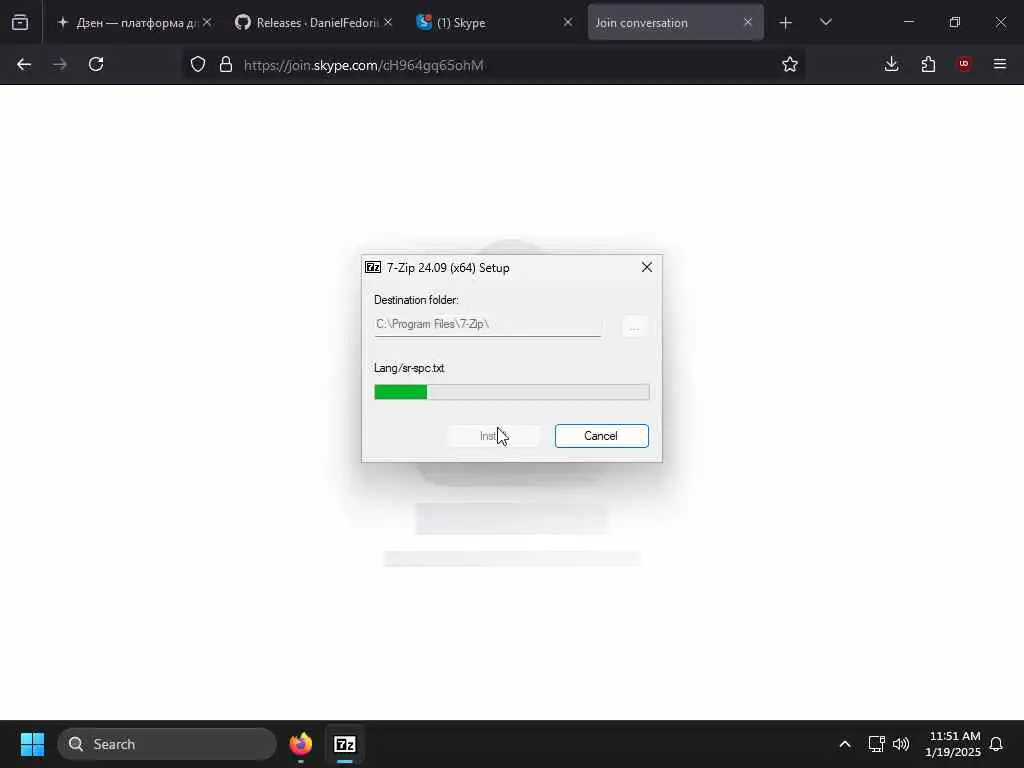Go back to previous page
The width and height of the screenshot is (1024, 768).
pos(24,64)
